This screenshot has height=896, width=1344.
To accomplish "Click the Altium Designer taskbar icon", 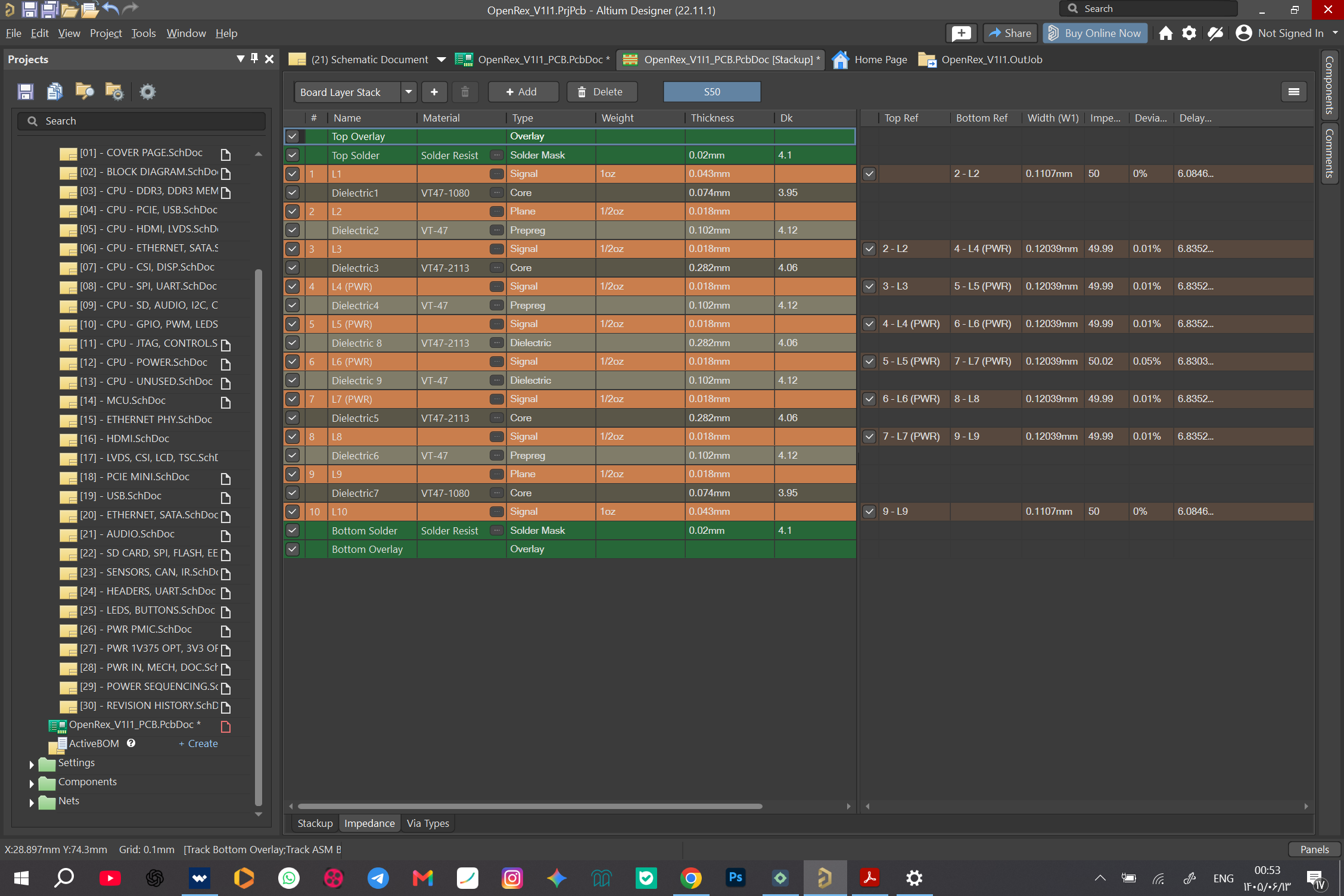I will [x=825, y=878].
